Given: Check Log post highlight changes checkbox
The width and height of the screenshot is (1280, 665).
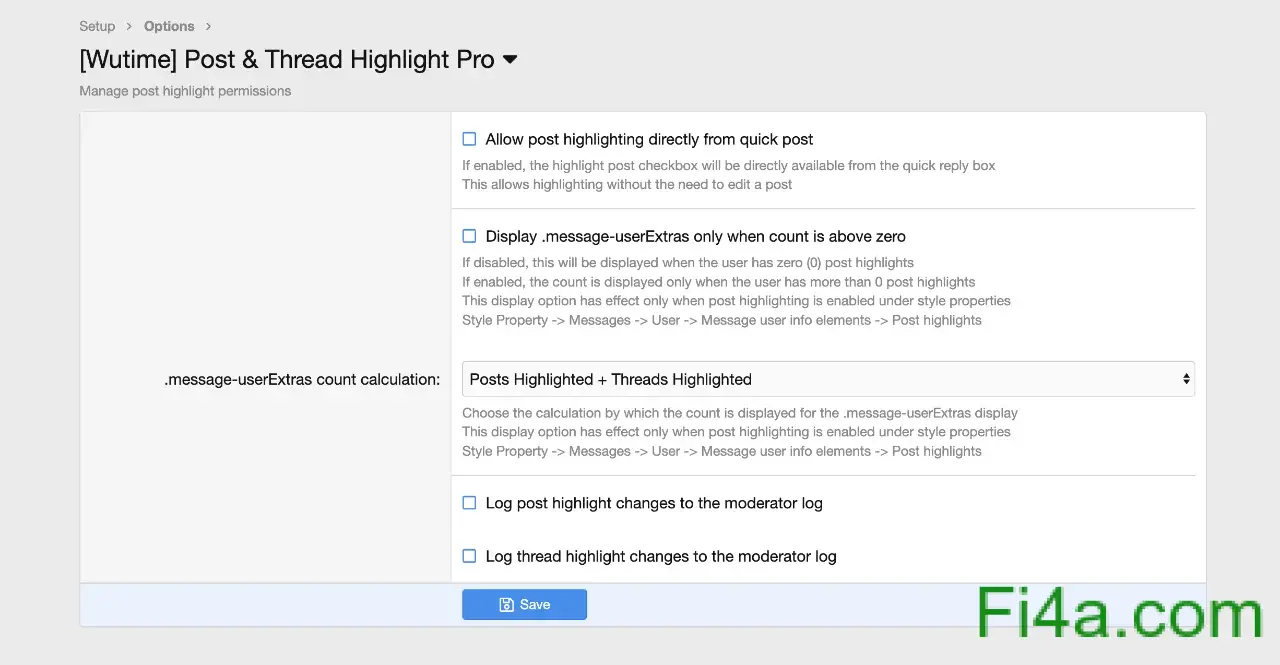Looking at the screenshot, I should pos(469,503).
